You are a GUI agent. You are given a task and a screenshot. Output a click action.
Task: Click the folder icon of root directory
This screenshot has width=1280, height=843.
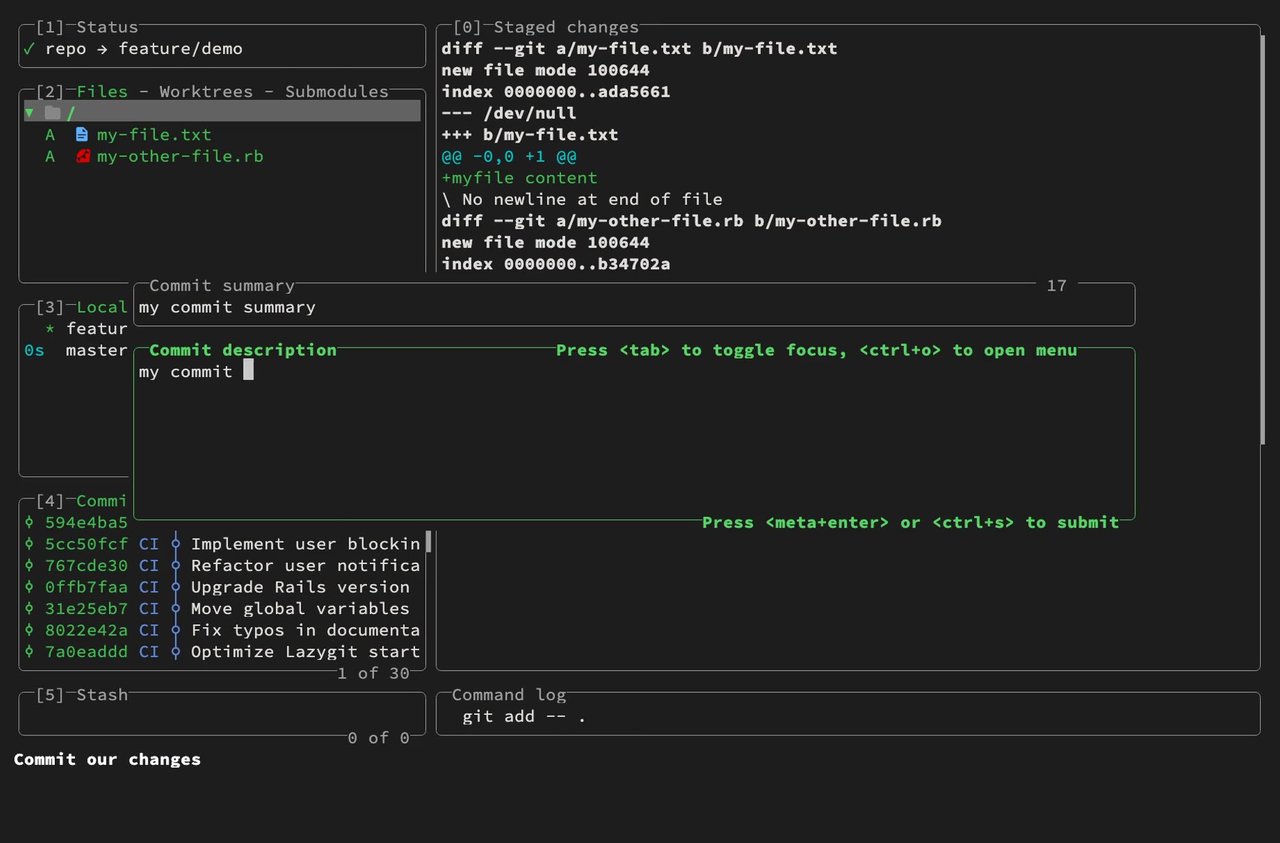pyautogui.click(x=53, y=113)
